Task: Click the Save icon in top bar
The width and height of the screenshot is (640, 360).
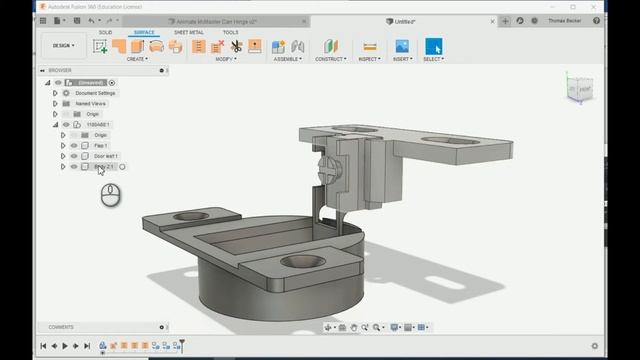Action: 77,21
